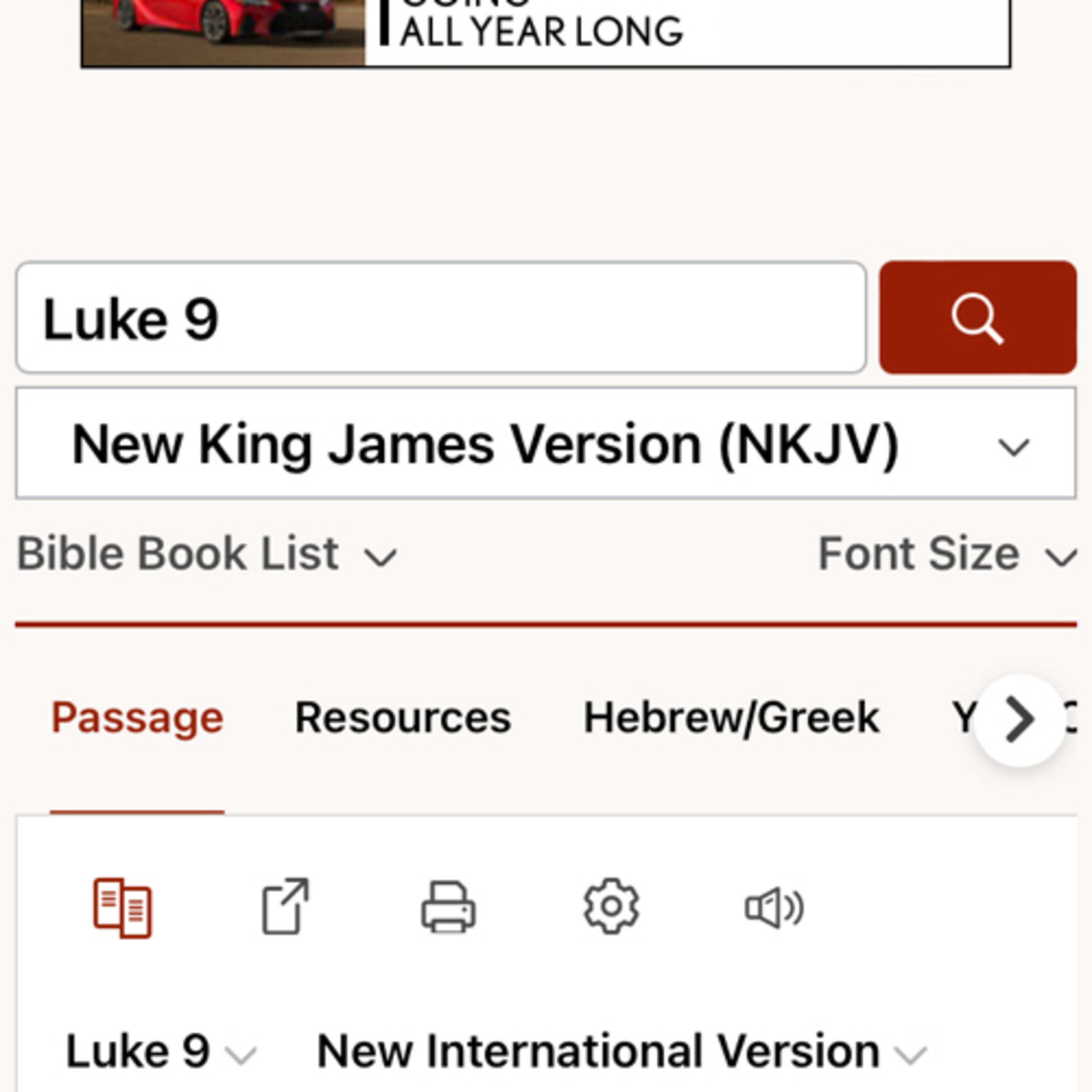Open page options gear icon

click(611, 907)
